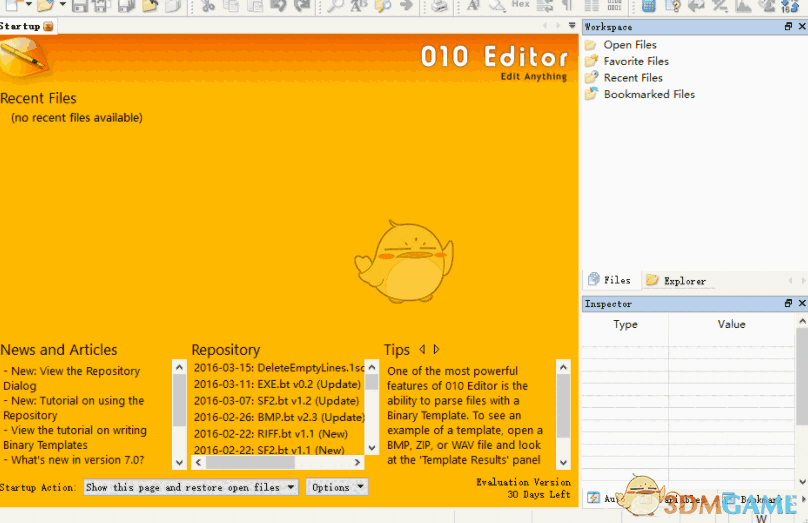Float the Inspector panel

click(x=788, y=303)
